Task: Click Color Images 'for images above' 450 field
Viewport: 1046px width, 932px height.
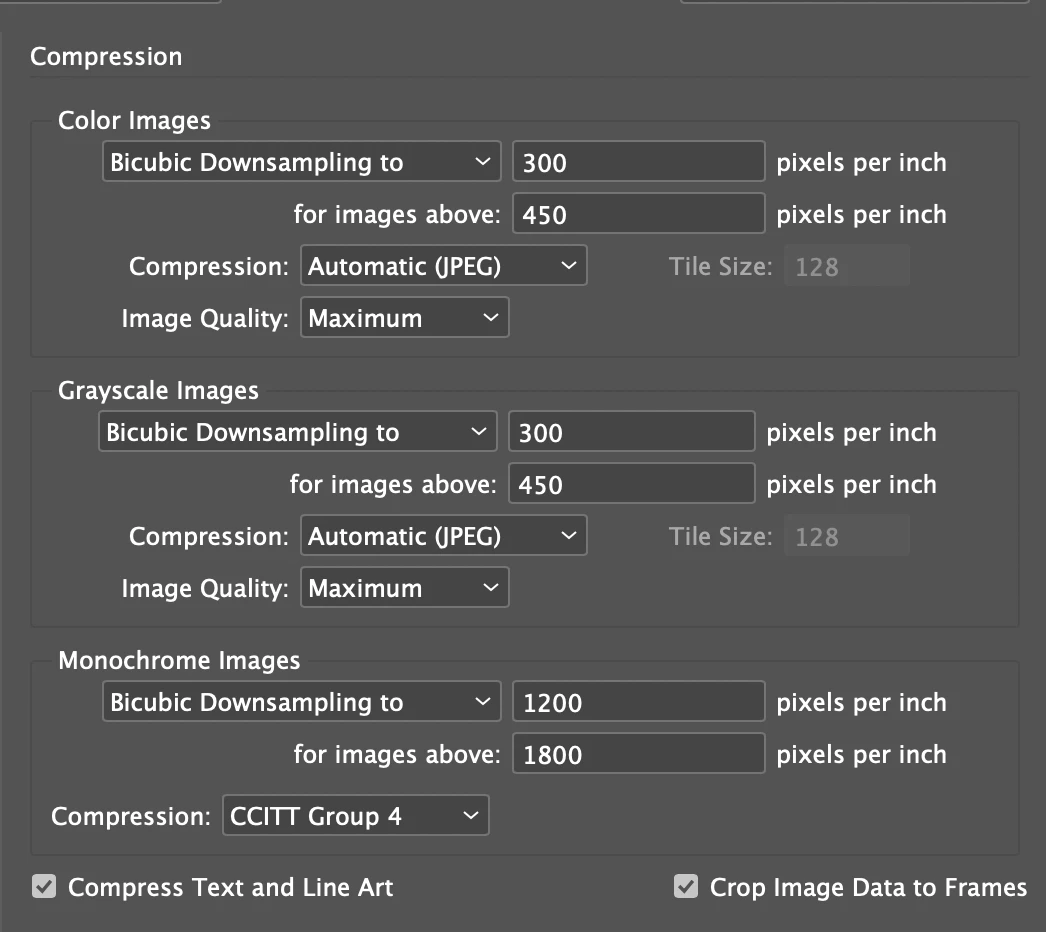Action: pyautogui.click(x=638, y=214)
